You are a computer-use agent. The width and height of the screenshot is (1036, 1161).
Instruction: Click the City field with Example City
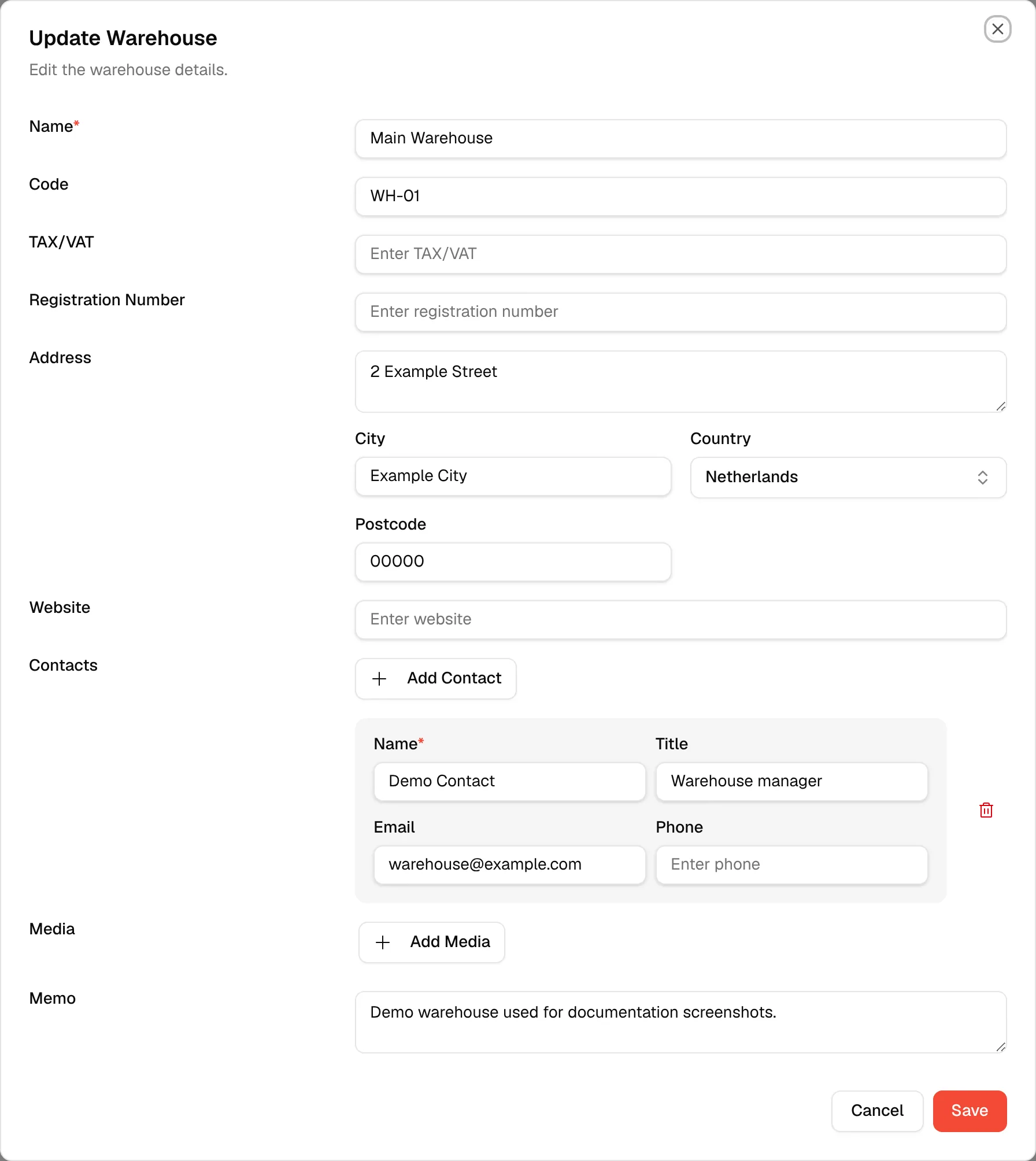pos(513,476)
